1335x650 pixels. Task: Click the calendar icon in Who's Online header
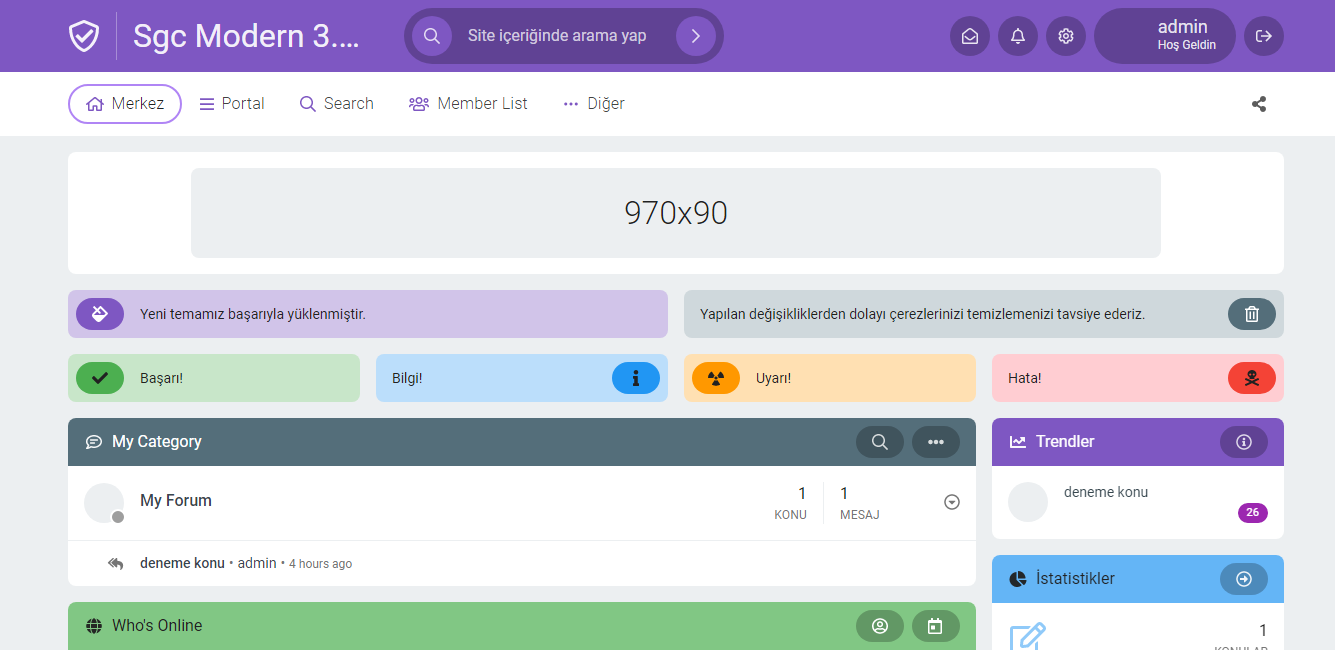point(935,626)
